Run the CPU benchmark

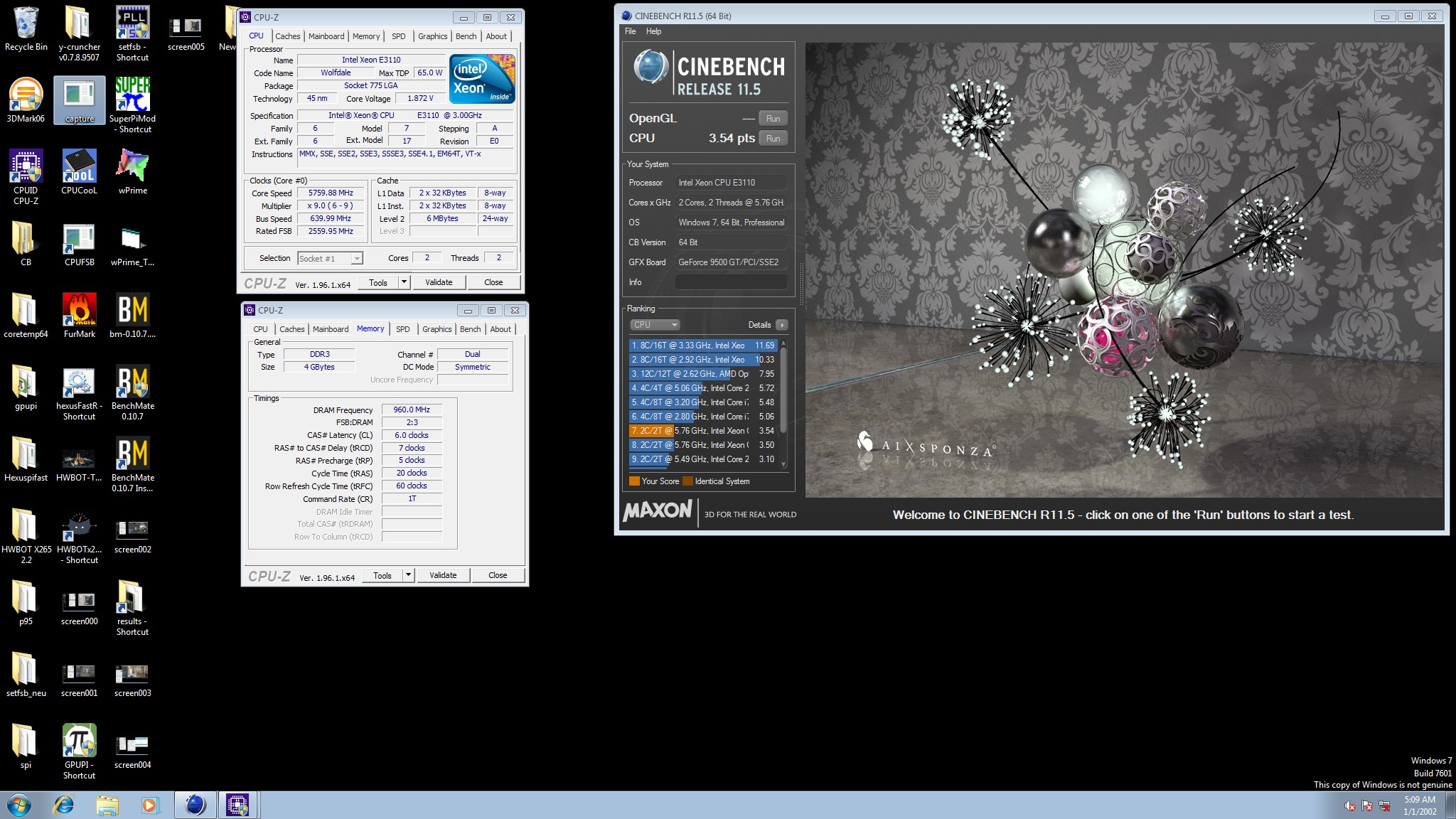[x=773, y=139]
